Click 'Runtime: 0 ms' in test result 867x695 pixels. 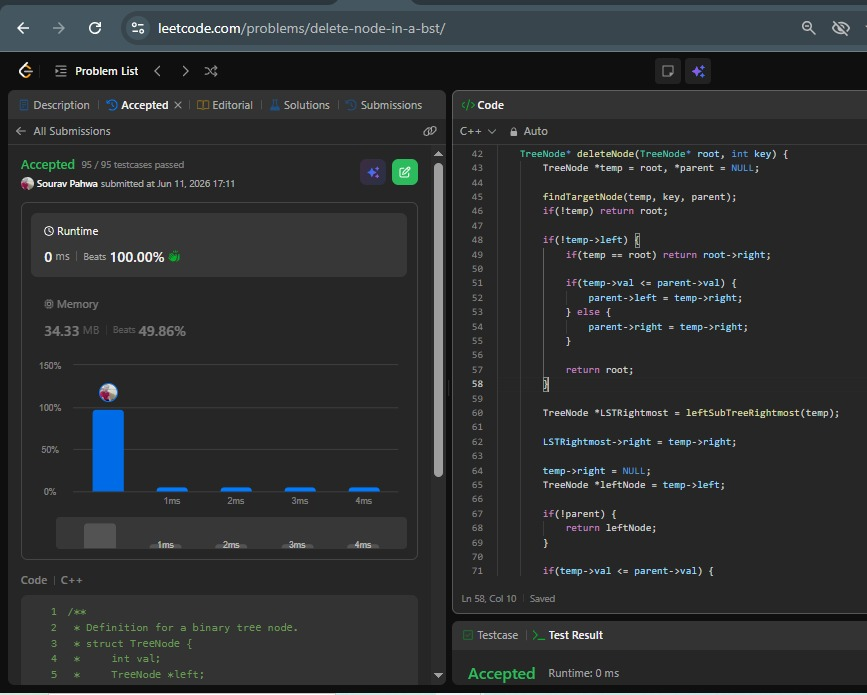(583, 673)
